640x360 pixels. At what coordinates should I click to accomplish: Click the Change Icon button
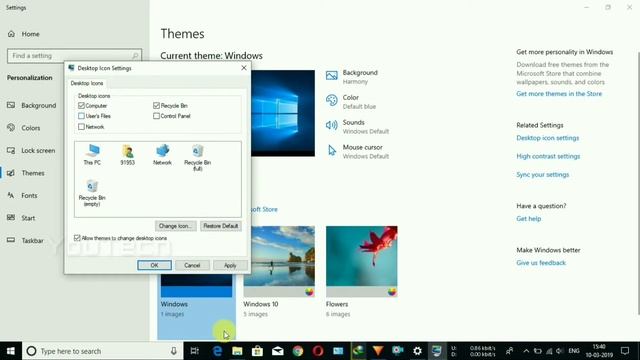pos(176,226)
